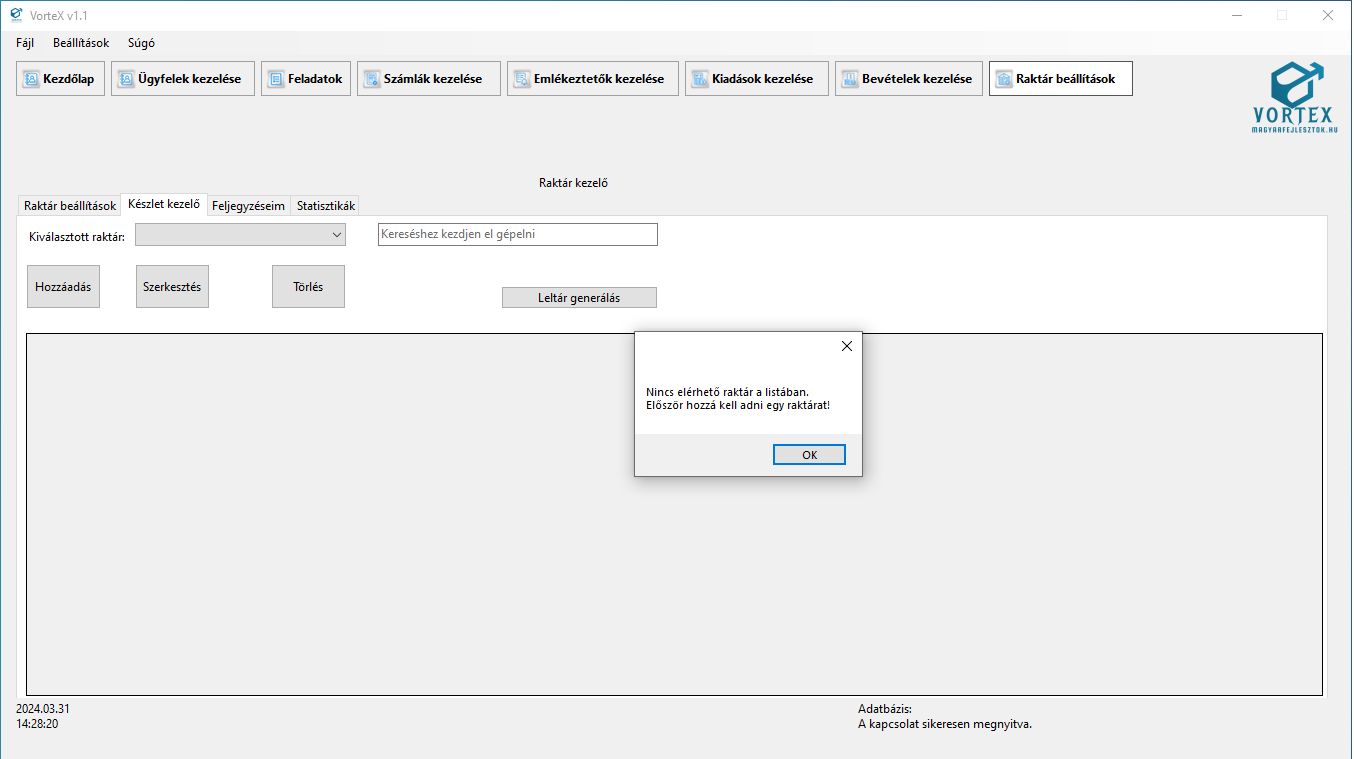1354x759 pixels.
Task: Open the Súgó menu
Action: click(x=141, y=43)
